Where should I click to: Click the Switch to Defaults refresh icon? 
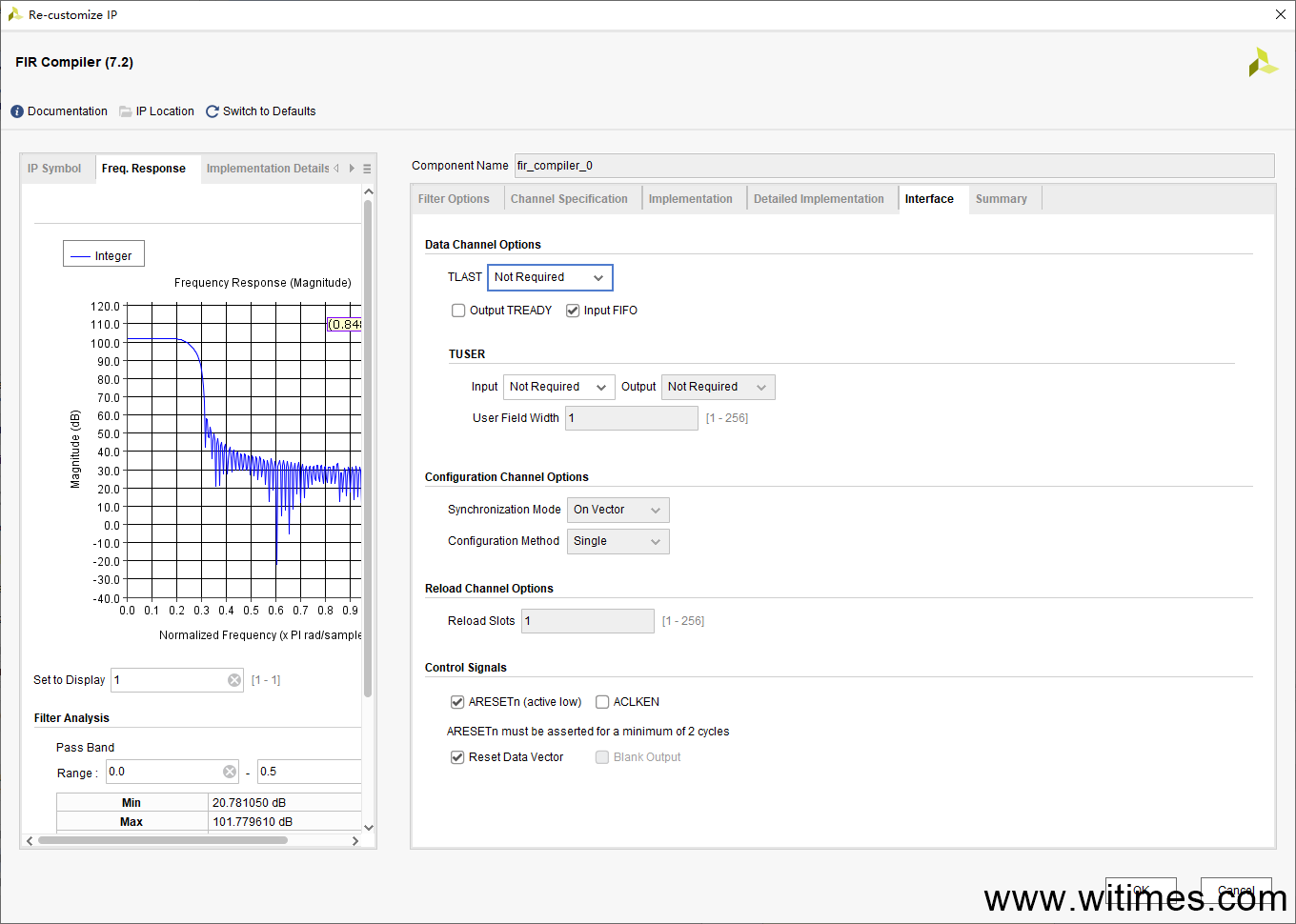213,111
